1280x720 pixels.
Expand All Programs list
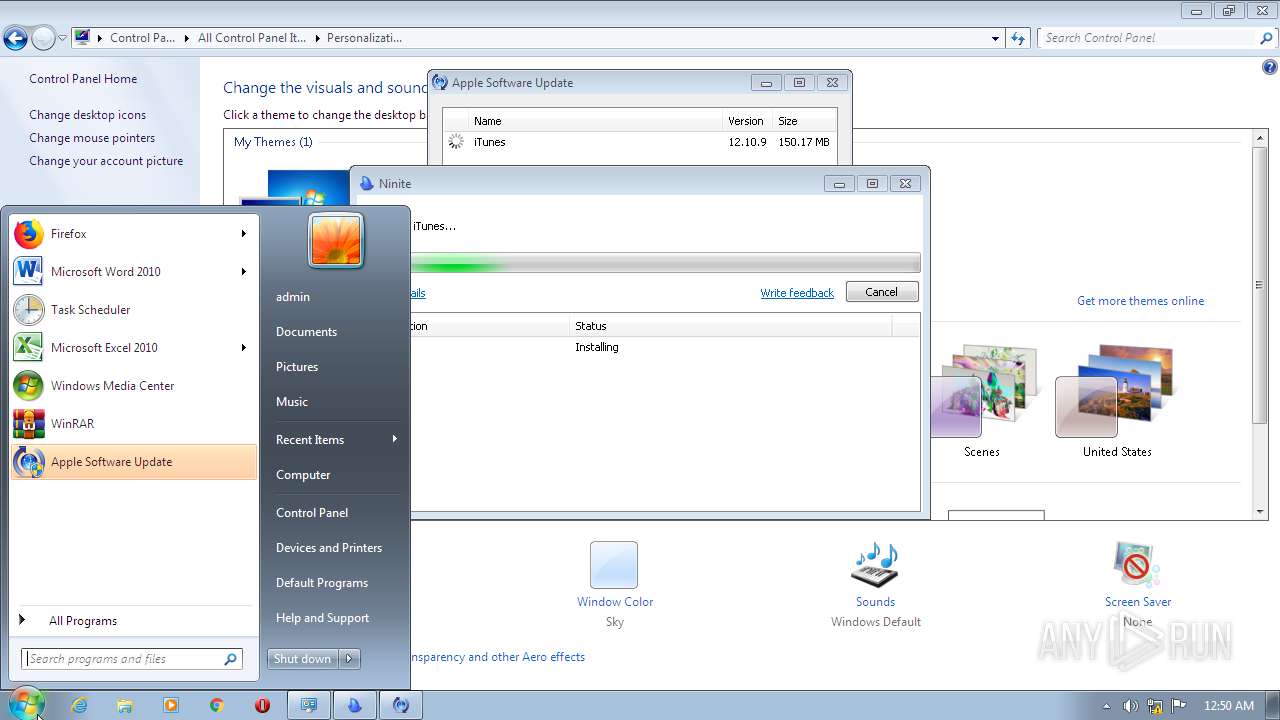click(x=83, y=621)
